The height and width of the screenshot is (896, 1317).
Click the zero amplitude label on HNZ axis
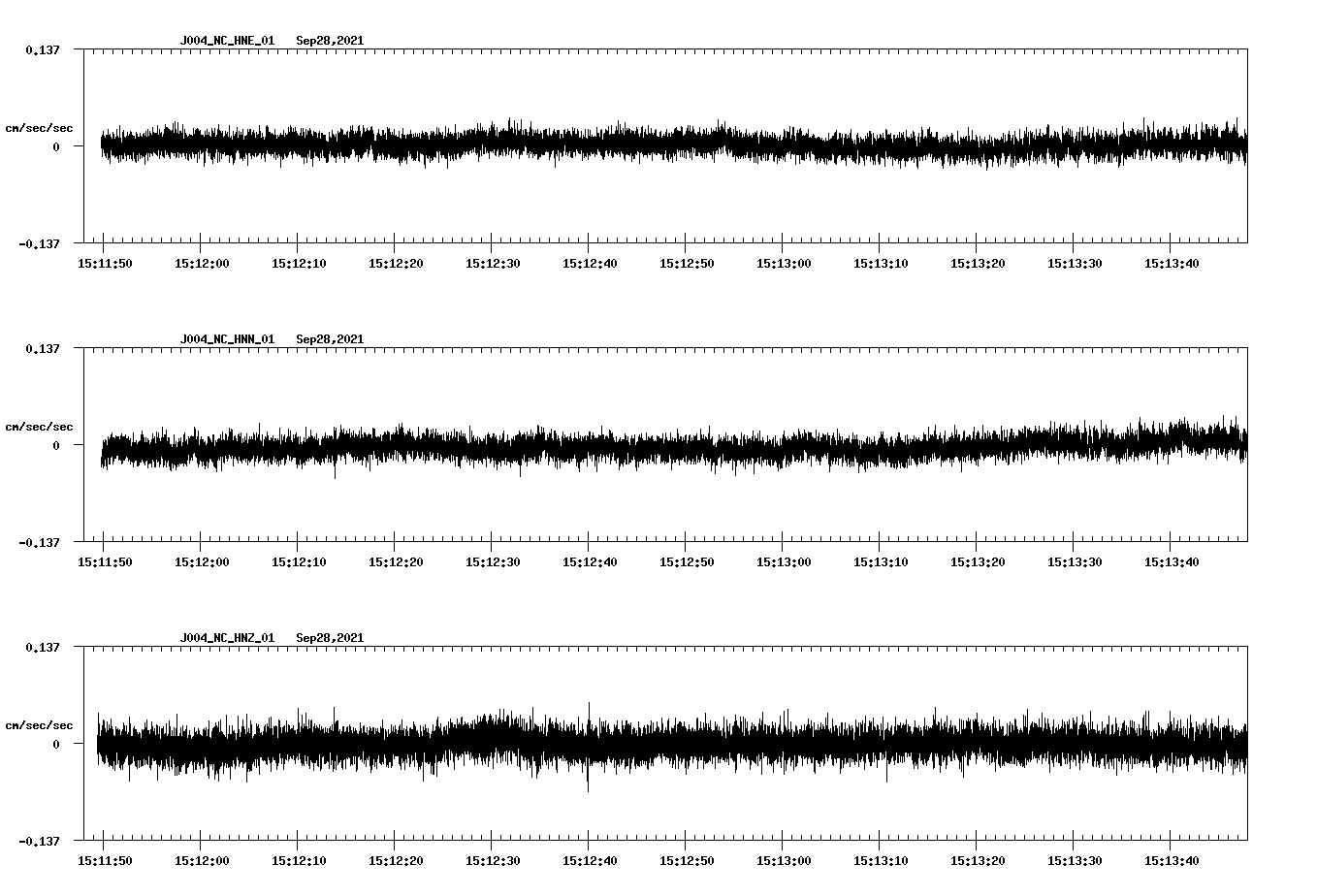pyautogui.click(x=56, y=745)
